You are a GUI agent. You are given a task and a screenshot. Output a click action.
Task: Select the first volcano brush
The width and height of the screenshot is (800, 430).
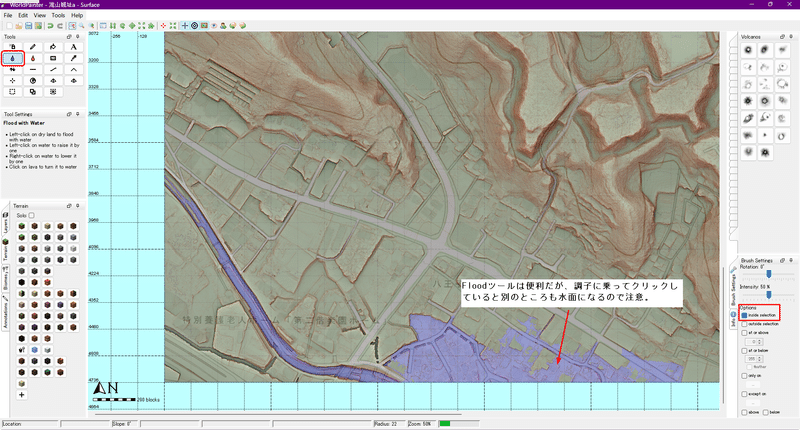pyautogui.click(x=748, y=50)
